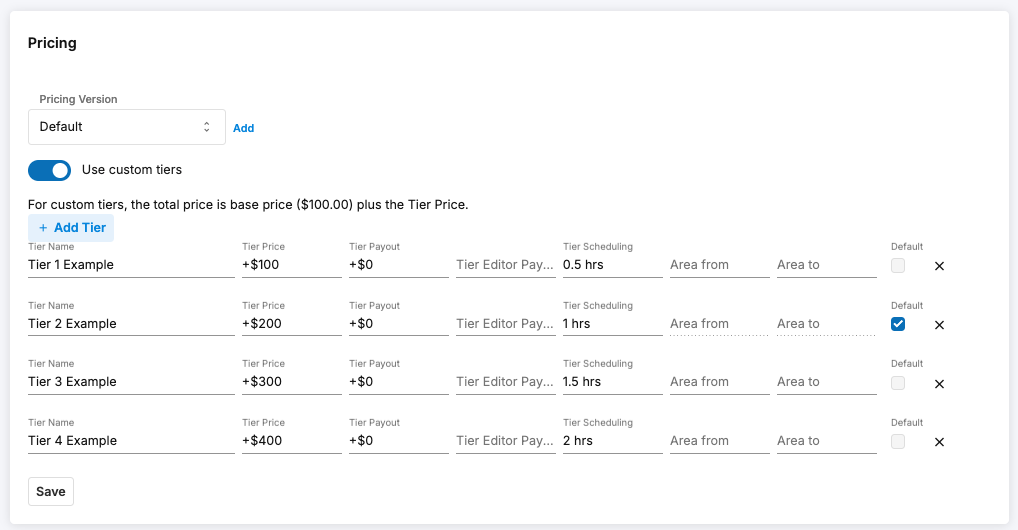Image resolution: width=1018 pixels, height=530 pixels.
Task: Focus Tier Editor Pay field in Tier 3 row
Action: [x=506, y=382]
